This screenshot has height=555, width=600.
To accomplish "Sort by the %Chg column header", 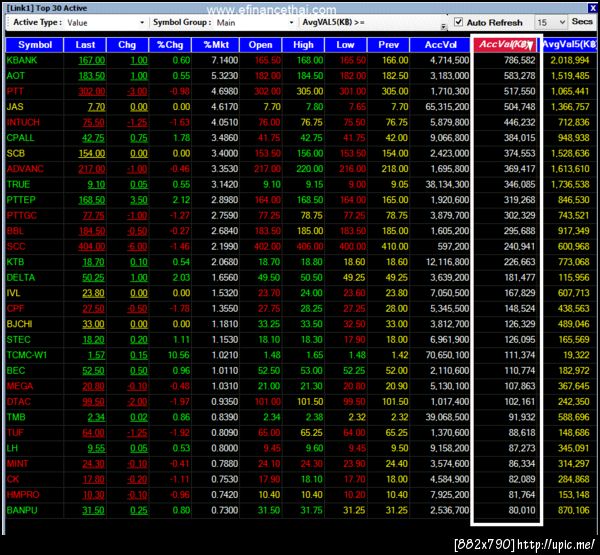I will pos(170,45).
